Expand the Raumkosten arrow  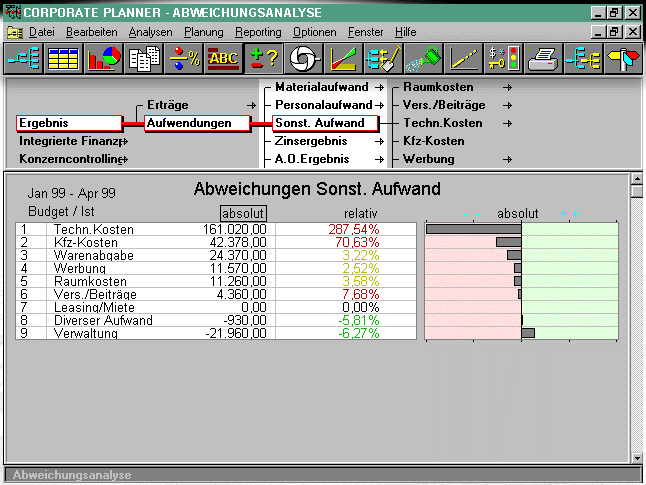point(507,87)
